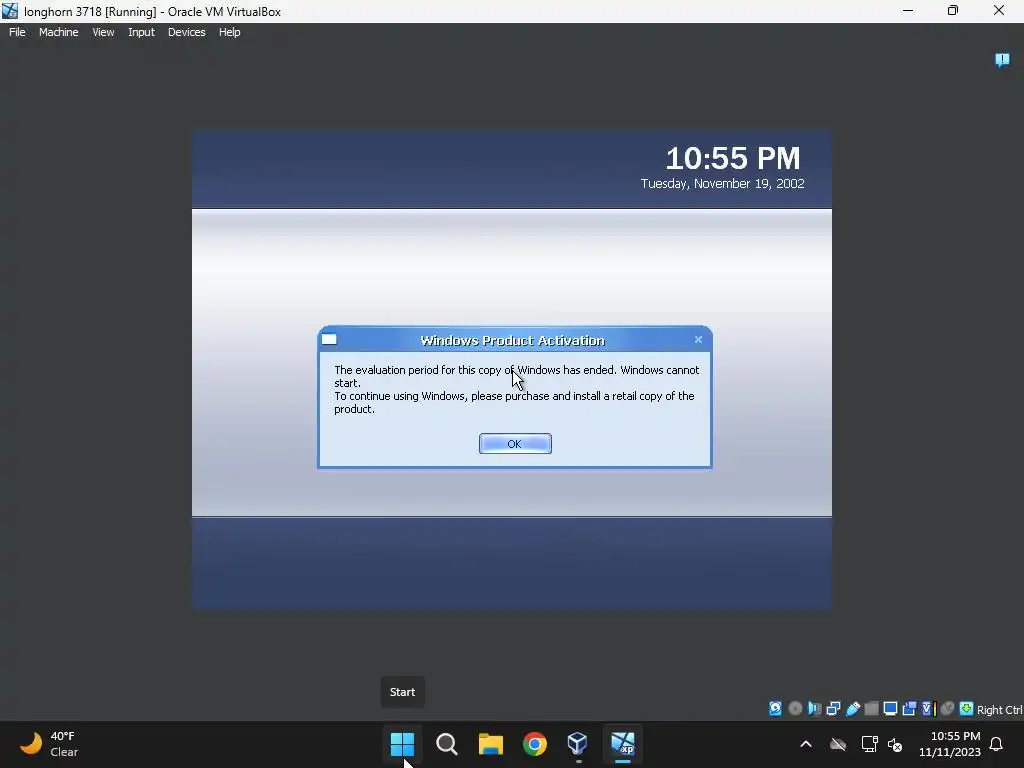Open the network status tray icon
Screen dimensions: 1024x768
coord(869,744)
